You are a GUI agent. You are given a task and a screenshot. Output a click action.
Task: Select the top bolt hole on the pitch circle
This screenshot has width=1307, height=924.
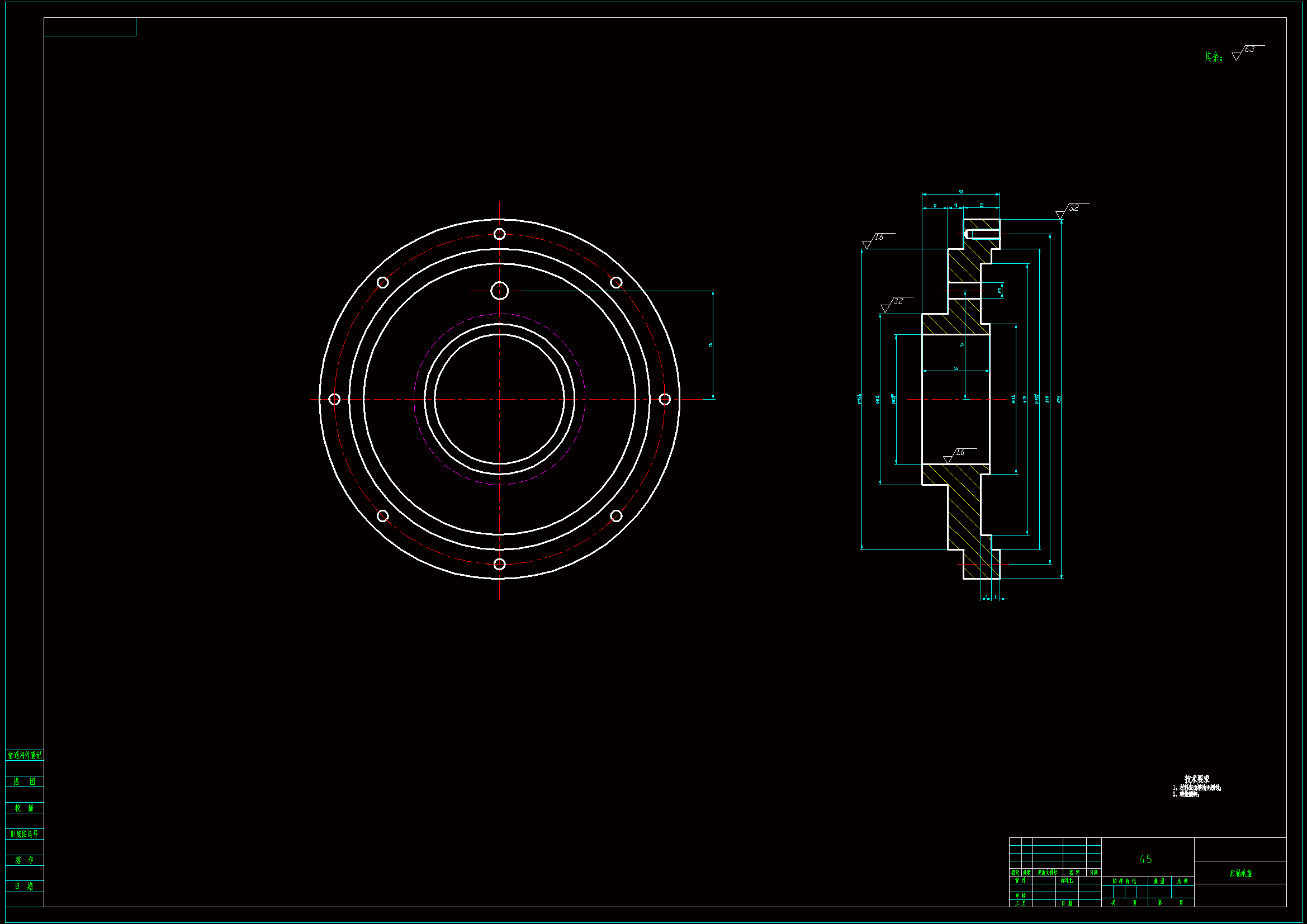pos(499,234)
